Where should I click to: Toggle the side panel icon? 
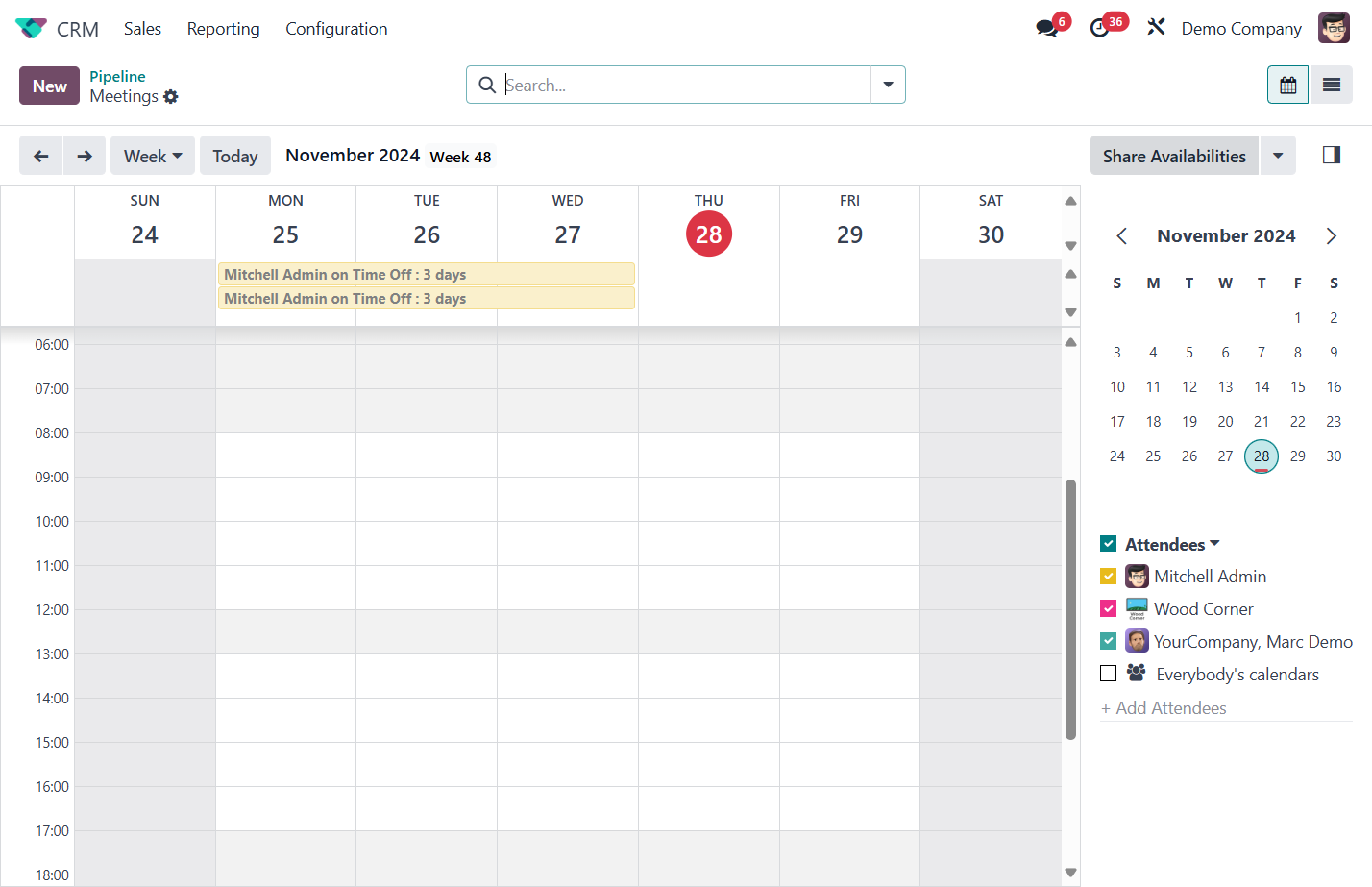(1331, 155)
